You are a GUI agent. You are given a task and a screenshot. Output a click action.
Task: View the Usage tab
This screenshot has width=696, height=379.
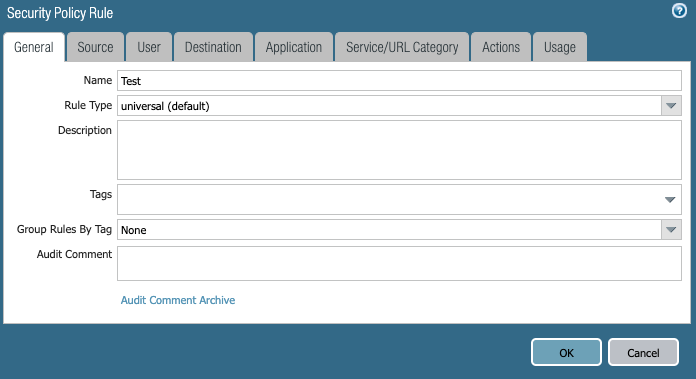pyautogui.click(x=560, y=47)
